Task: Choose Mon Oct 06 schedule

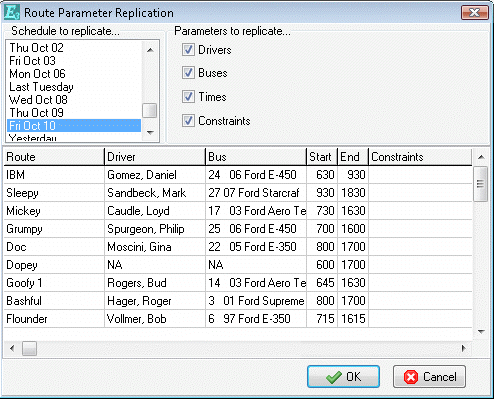Action: tap(74, 74)
